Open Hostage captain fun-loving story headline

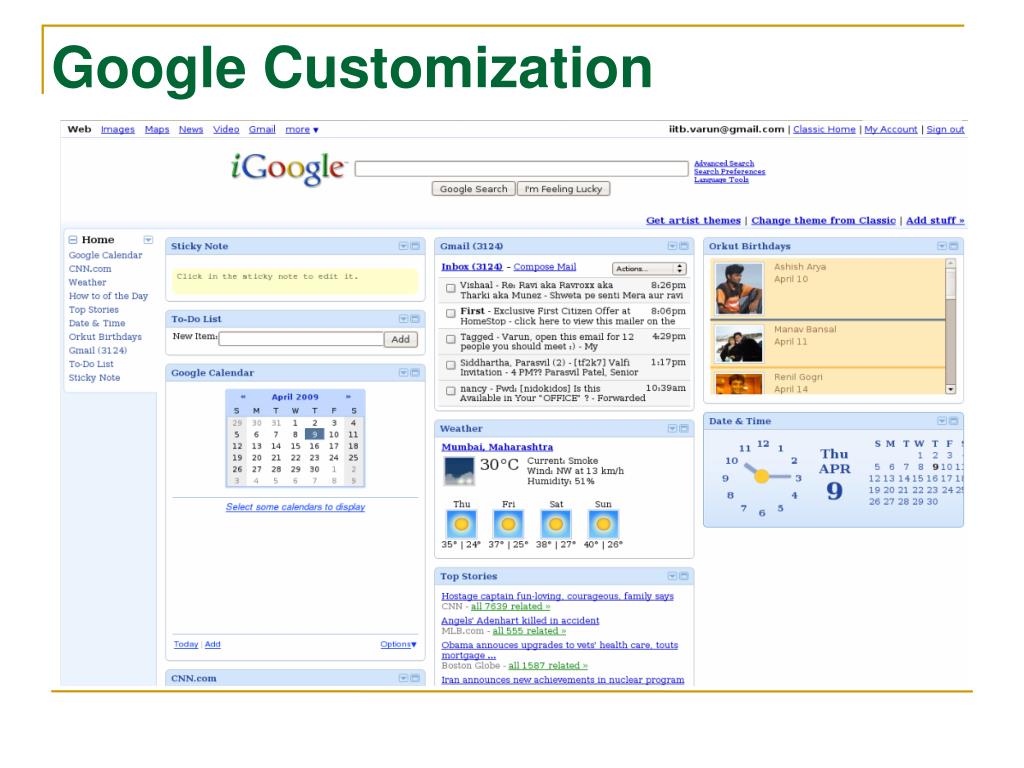[x=557, y=596]
